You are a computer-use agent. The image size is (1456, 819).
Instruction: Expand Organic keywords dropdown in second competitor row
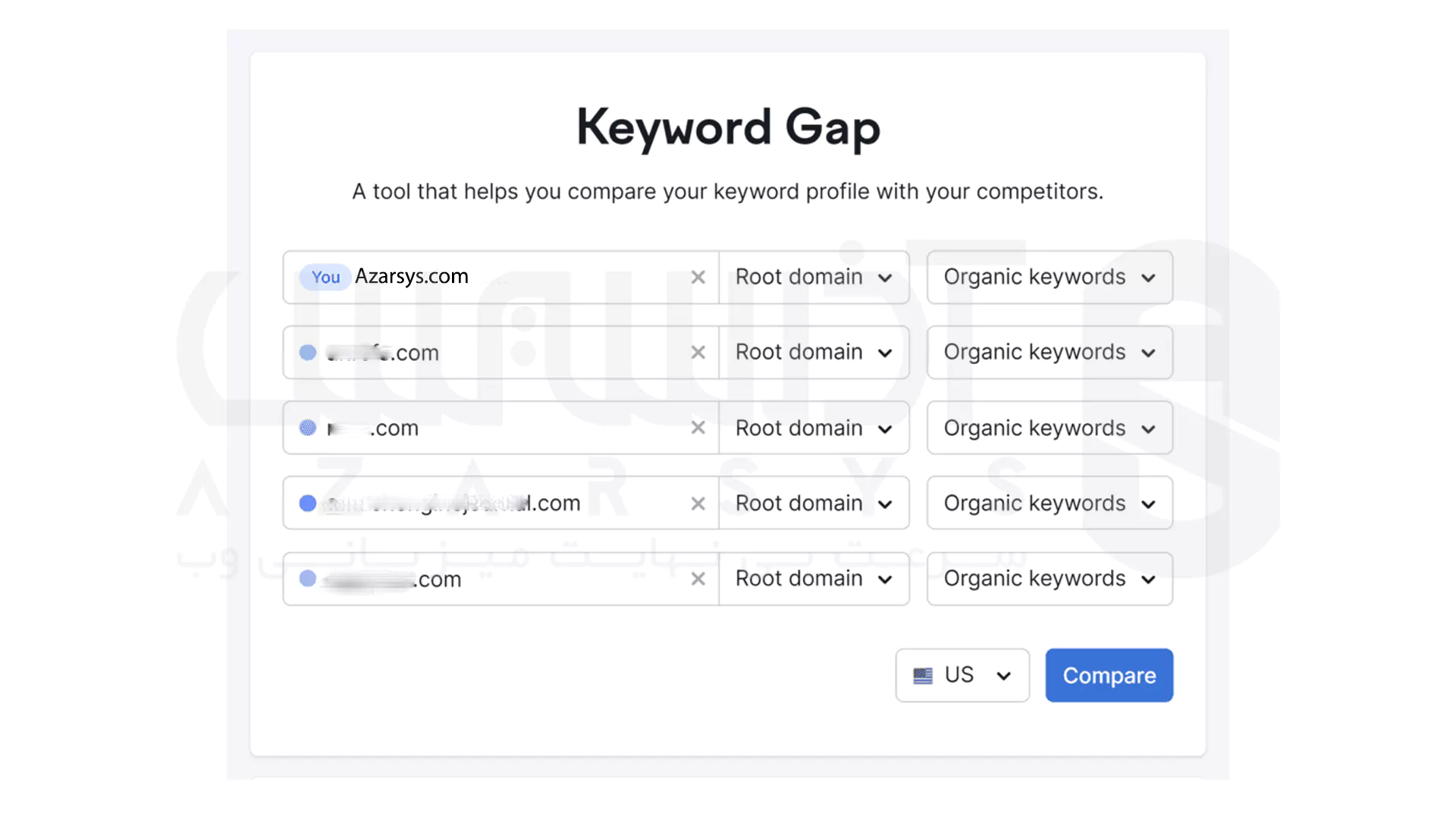[x=1049, y=428]
